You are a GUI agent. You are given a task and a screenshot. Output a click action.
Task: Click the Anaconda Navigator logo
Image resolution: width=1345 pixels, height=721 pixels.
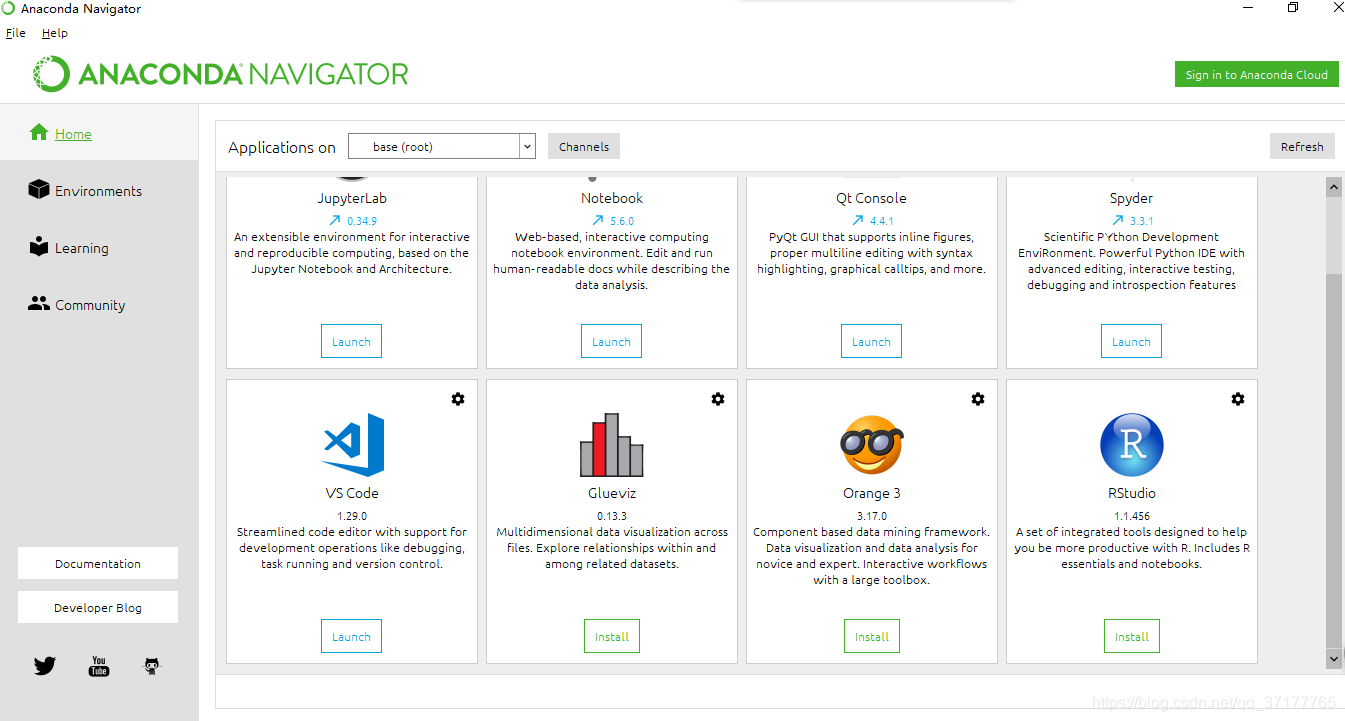221,74
